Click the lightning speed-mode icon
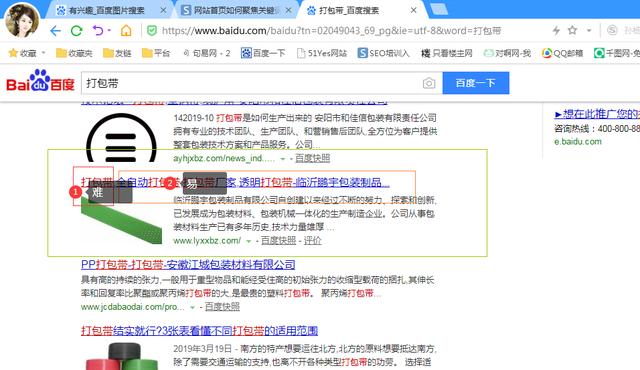This screenshot has height=370, width=640. (556, 30)
